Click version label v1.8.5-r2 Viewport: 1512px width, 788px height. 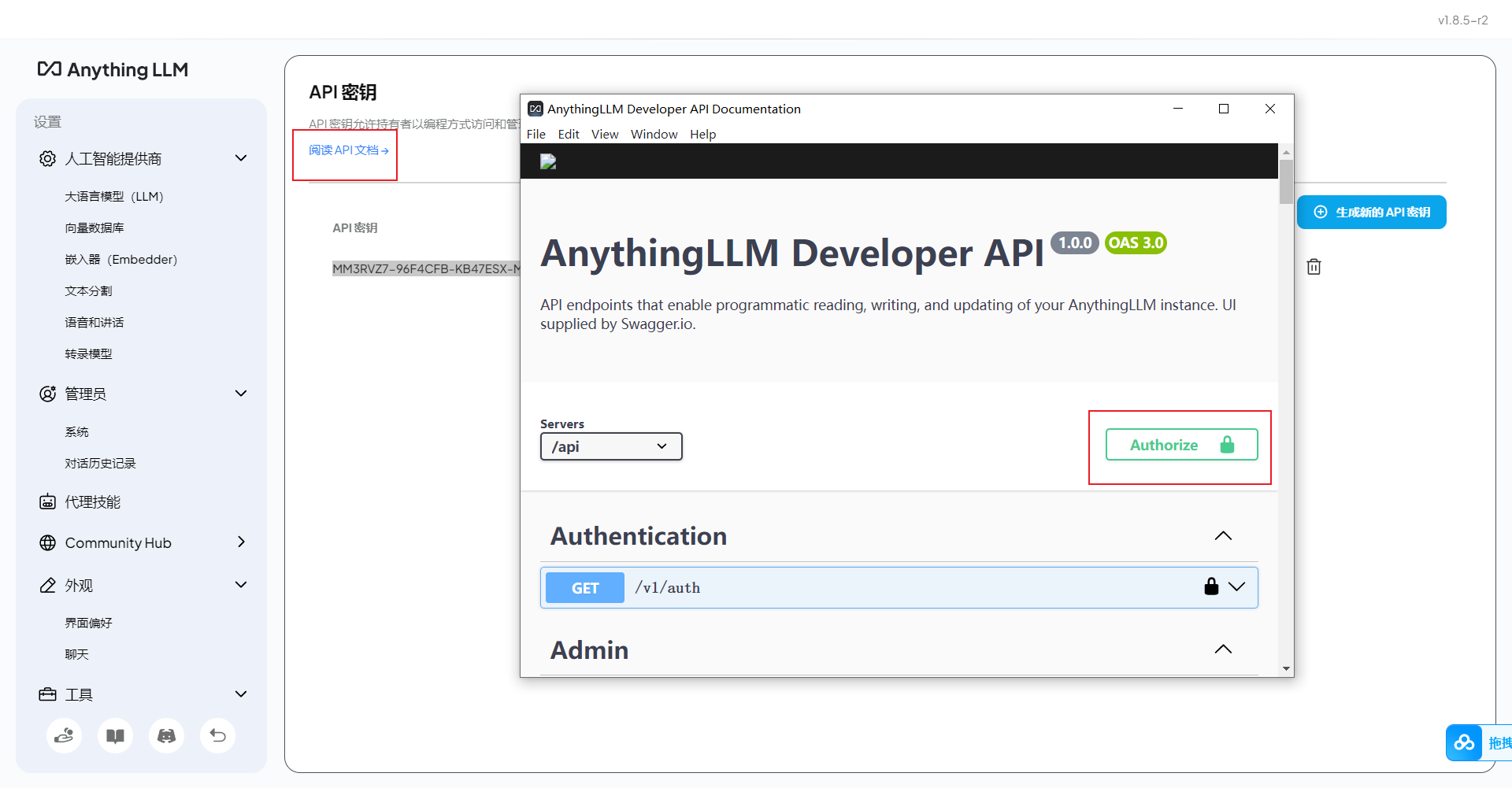tap(1462, 20)
